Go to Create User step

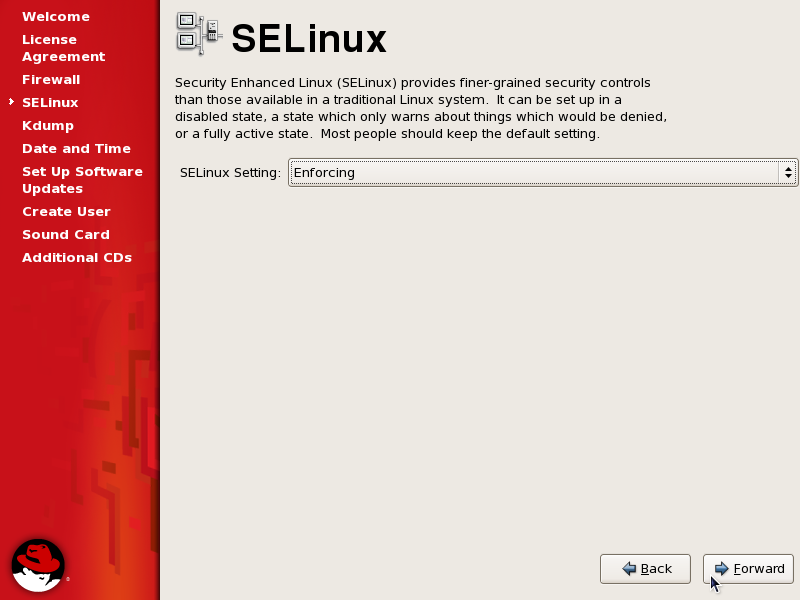click(x=66, y=212)
